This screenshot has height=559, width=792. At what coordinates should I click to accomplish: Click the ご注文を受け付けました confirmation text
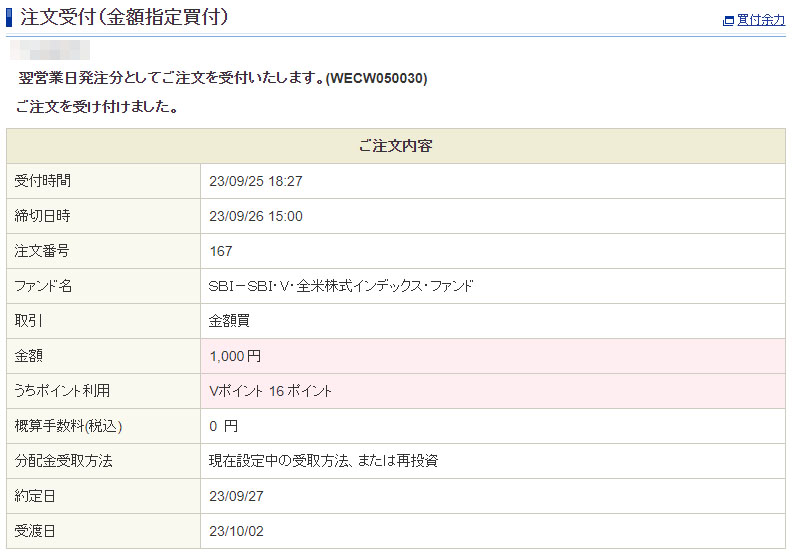pyautogui.click(x=97, y=107)
